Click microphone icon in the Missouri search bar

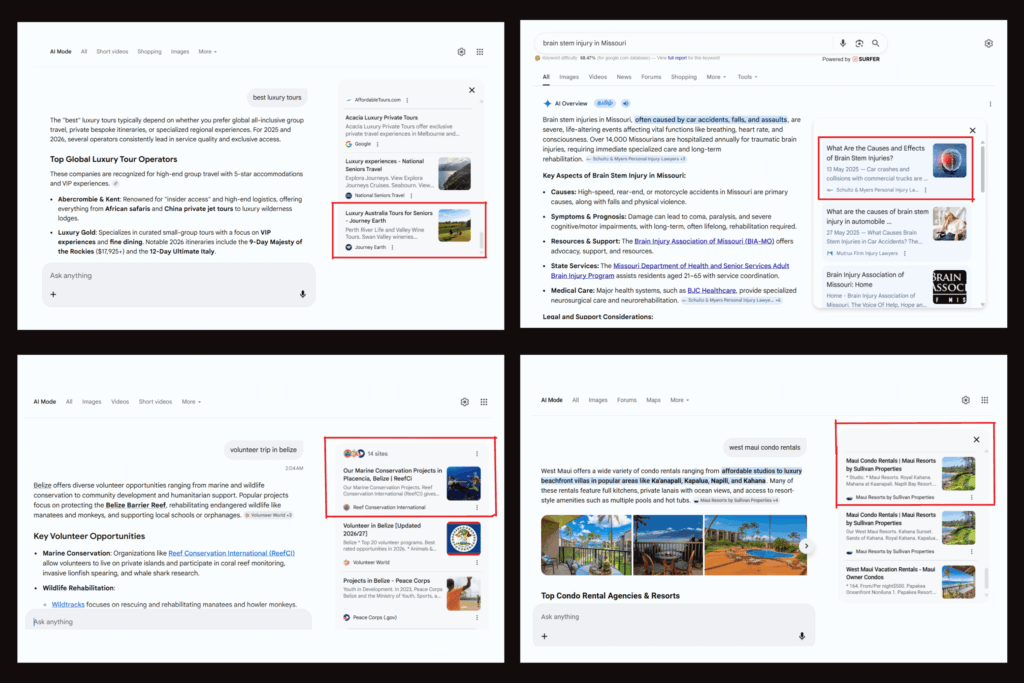pos(843,43)
